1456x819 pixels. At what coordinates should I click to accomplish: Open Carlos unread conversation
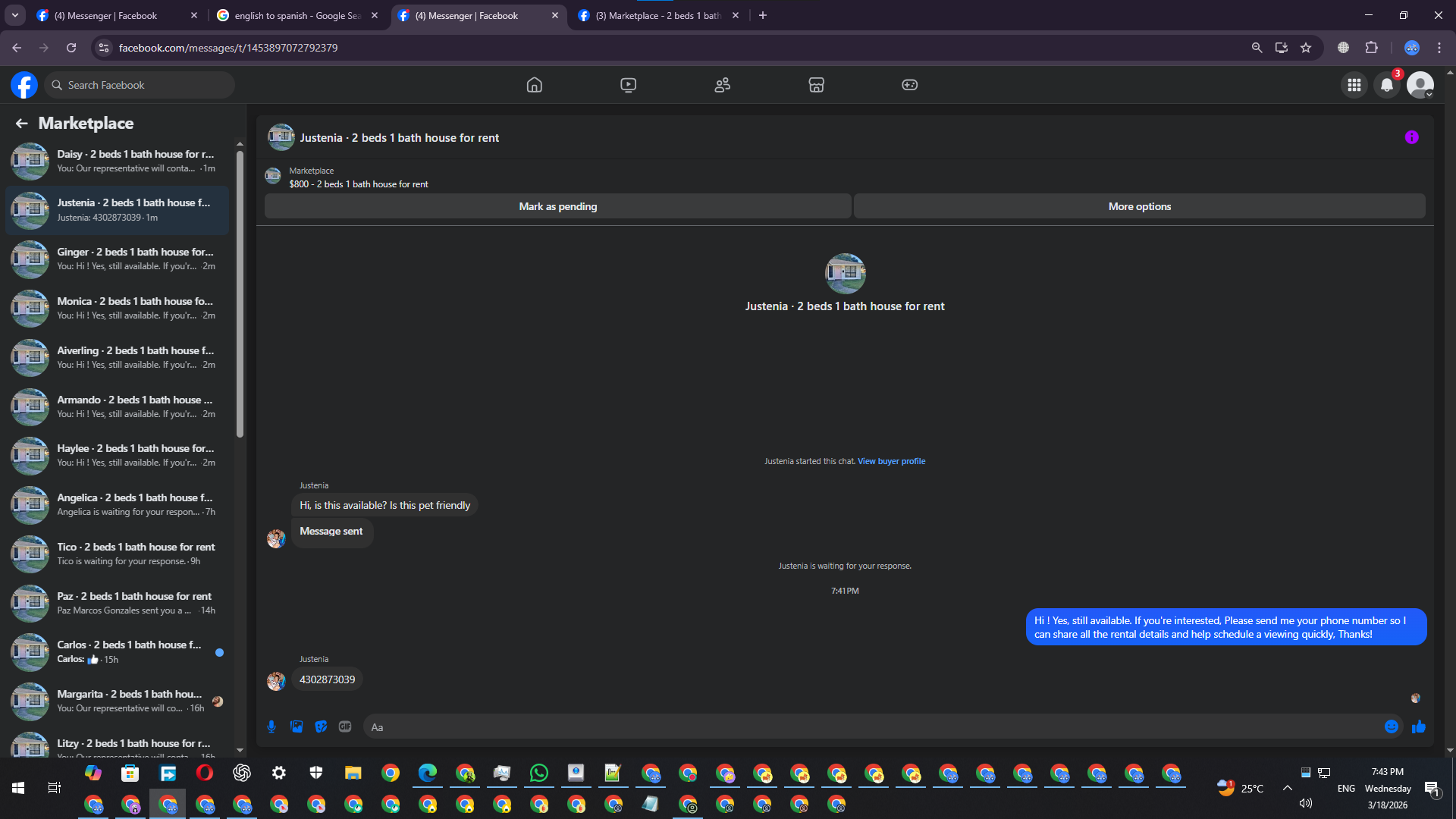(x=129, y=651)
